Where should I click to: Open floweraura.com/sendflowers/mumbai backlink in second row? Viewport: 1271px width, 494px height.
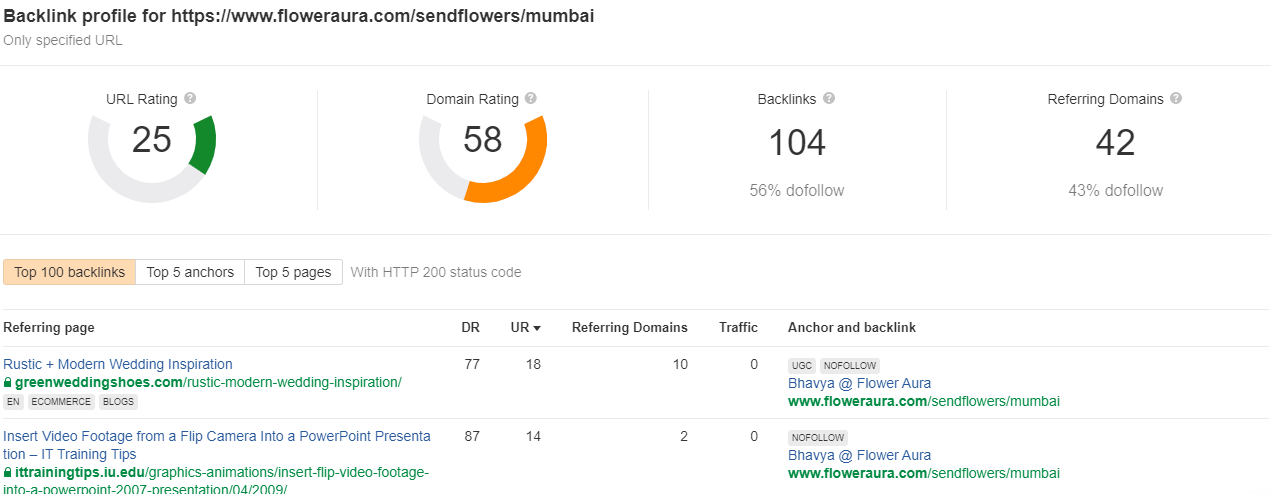tap(924, 473)
